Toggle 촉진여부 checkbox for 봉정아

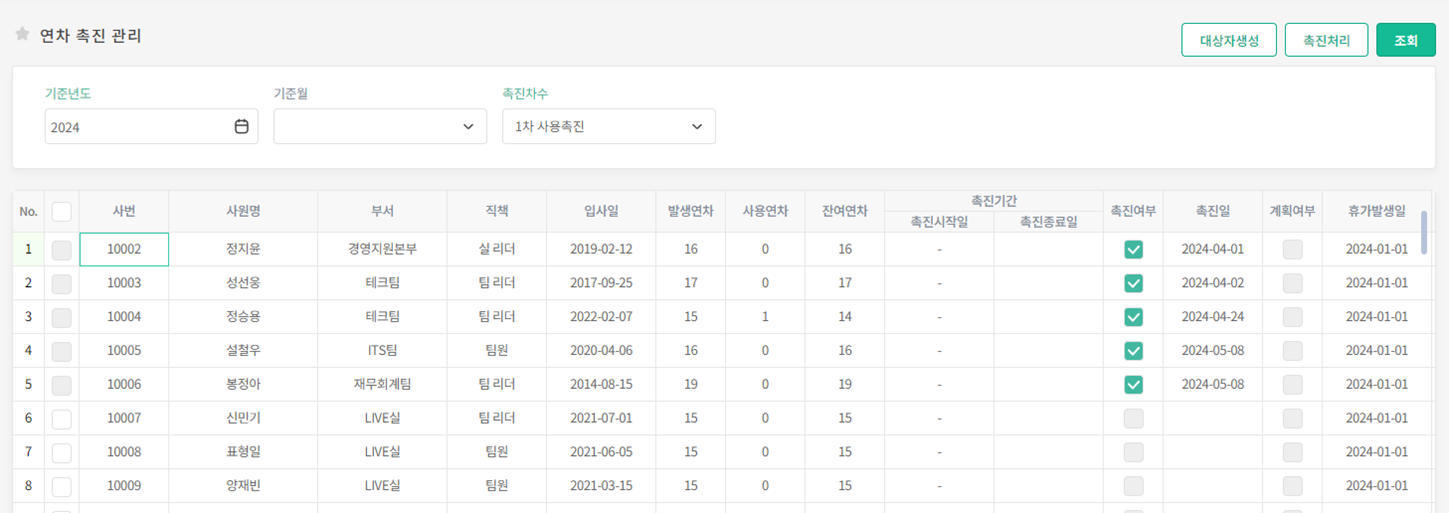coord(1133,384)
